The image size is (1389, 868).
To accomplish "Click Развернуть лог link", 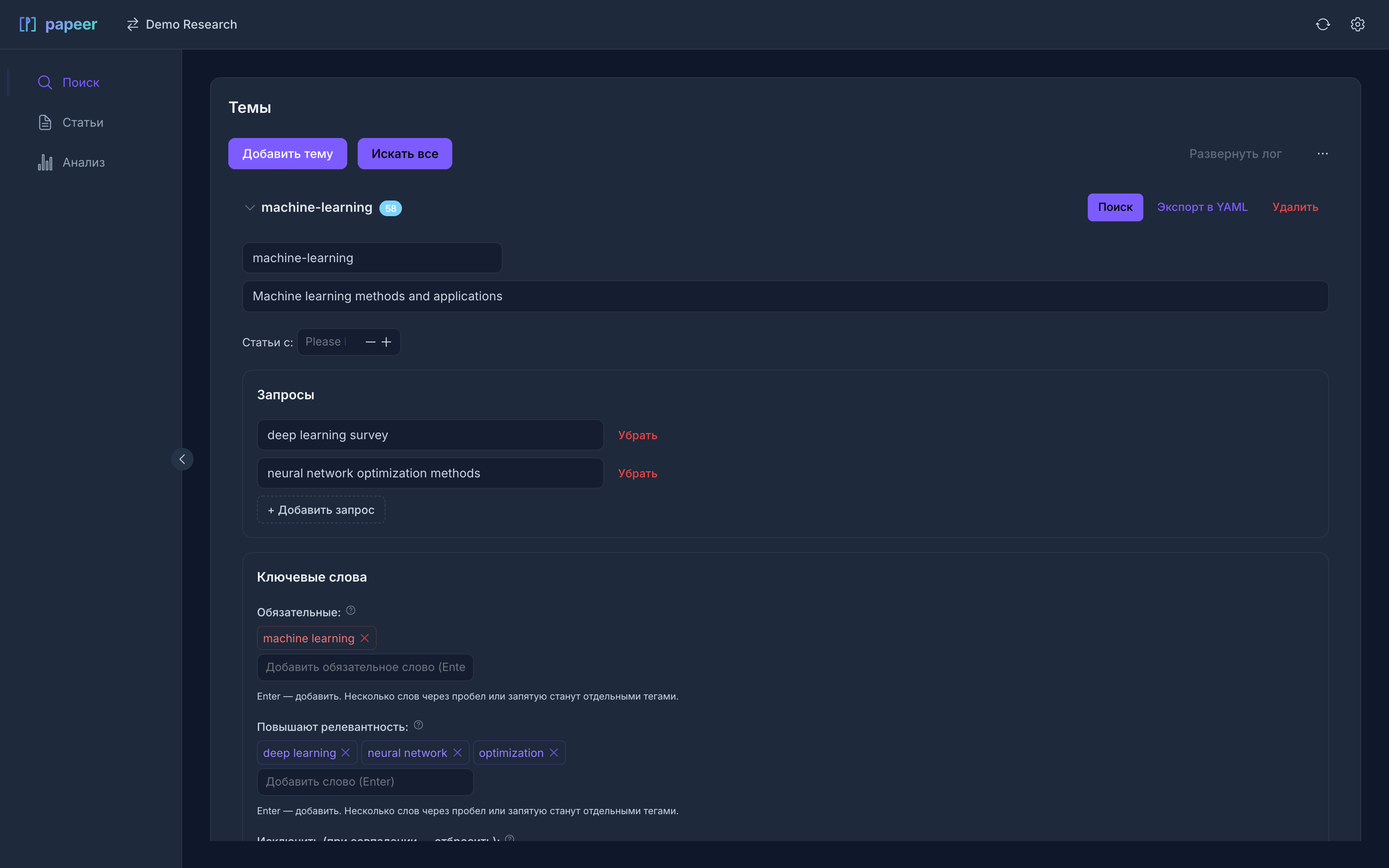I will coord(1235,154).
